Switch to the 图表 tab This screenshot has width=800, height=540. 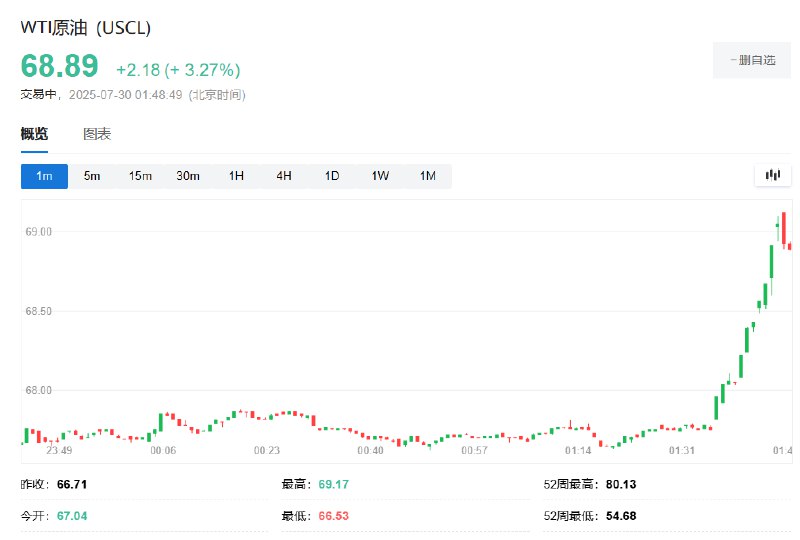(97, 134)
